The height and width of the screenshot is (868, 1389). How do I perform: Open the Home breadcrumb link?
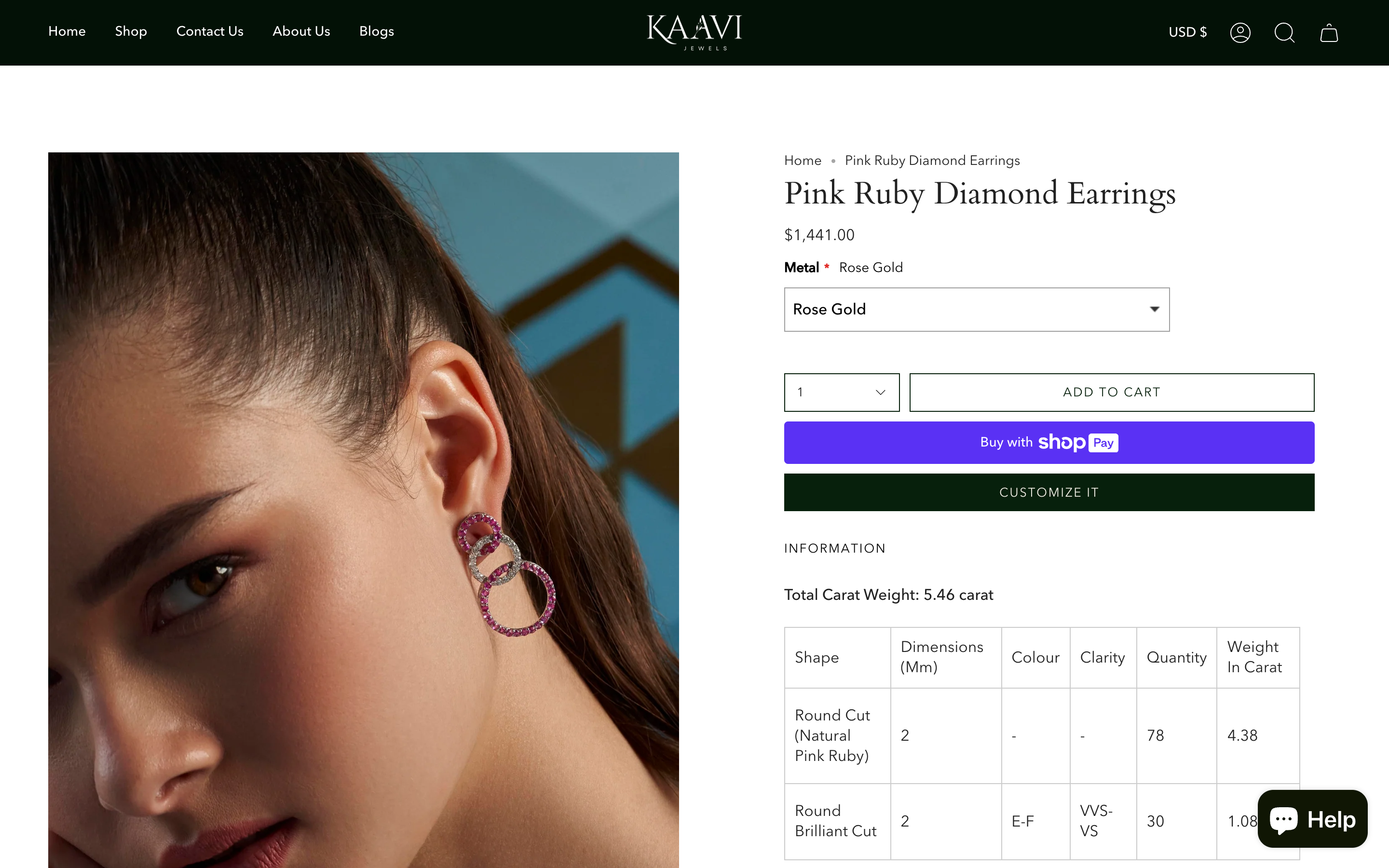click(x=802, y=161)
